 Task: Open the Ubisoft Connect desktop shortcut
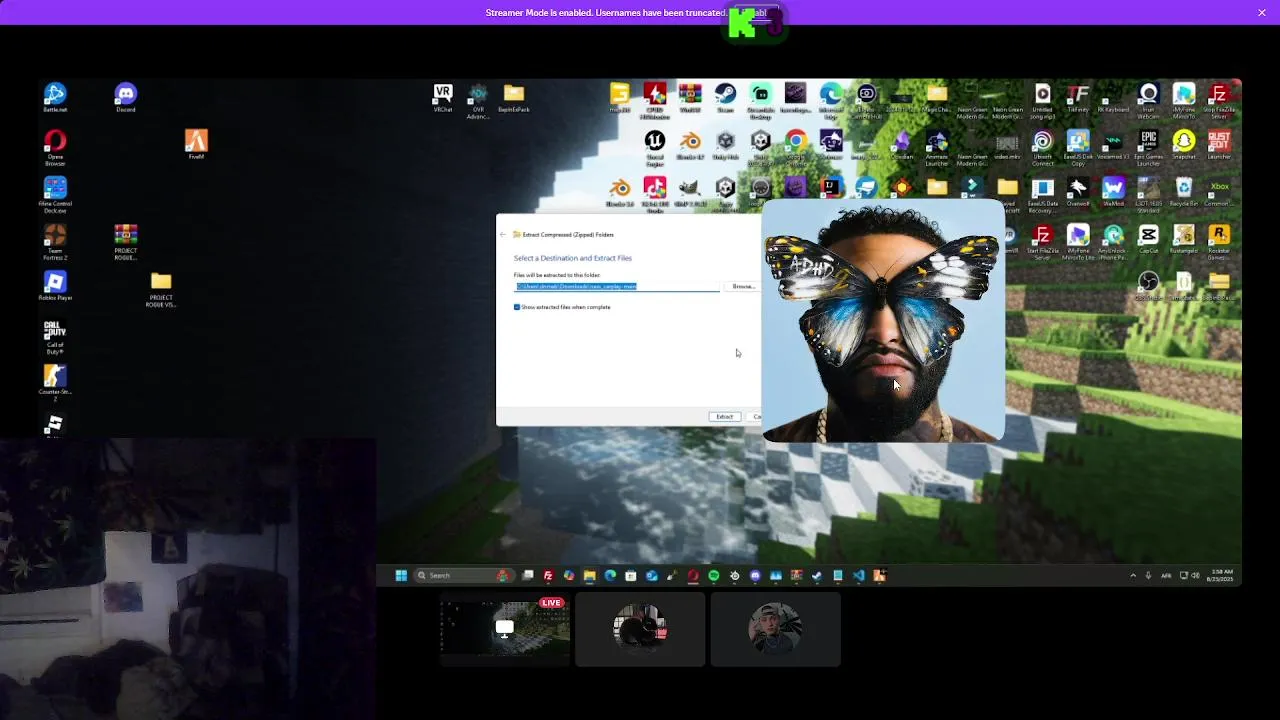click(x=1043, y=146)
